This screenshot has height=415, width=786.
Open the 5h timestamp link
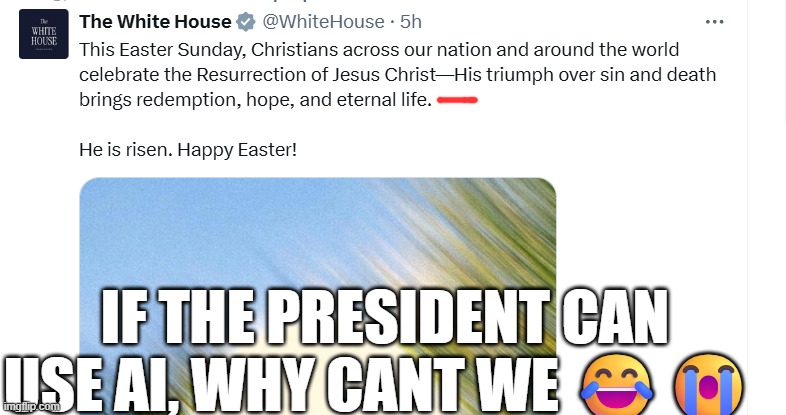pyautogui.click(x=411, y=22)
